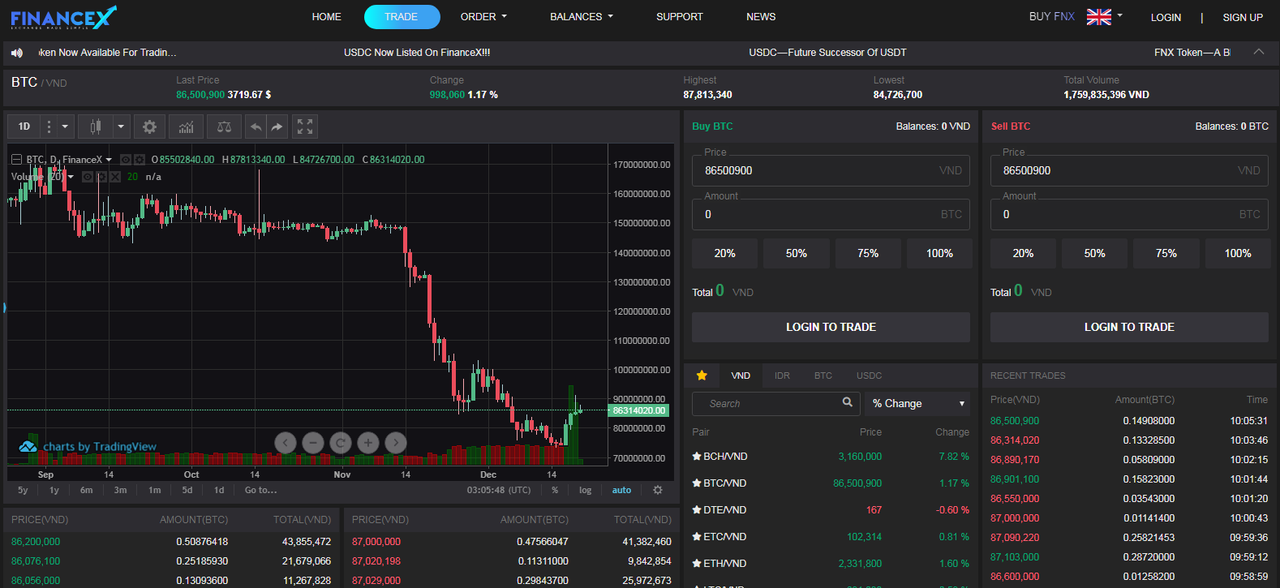Switch to the BTC market tab

(x=823, y=376)
